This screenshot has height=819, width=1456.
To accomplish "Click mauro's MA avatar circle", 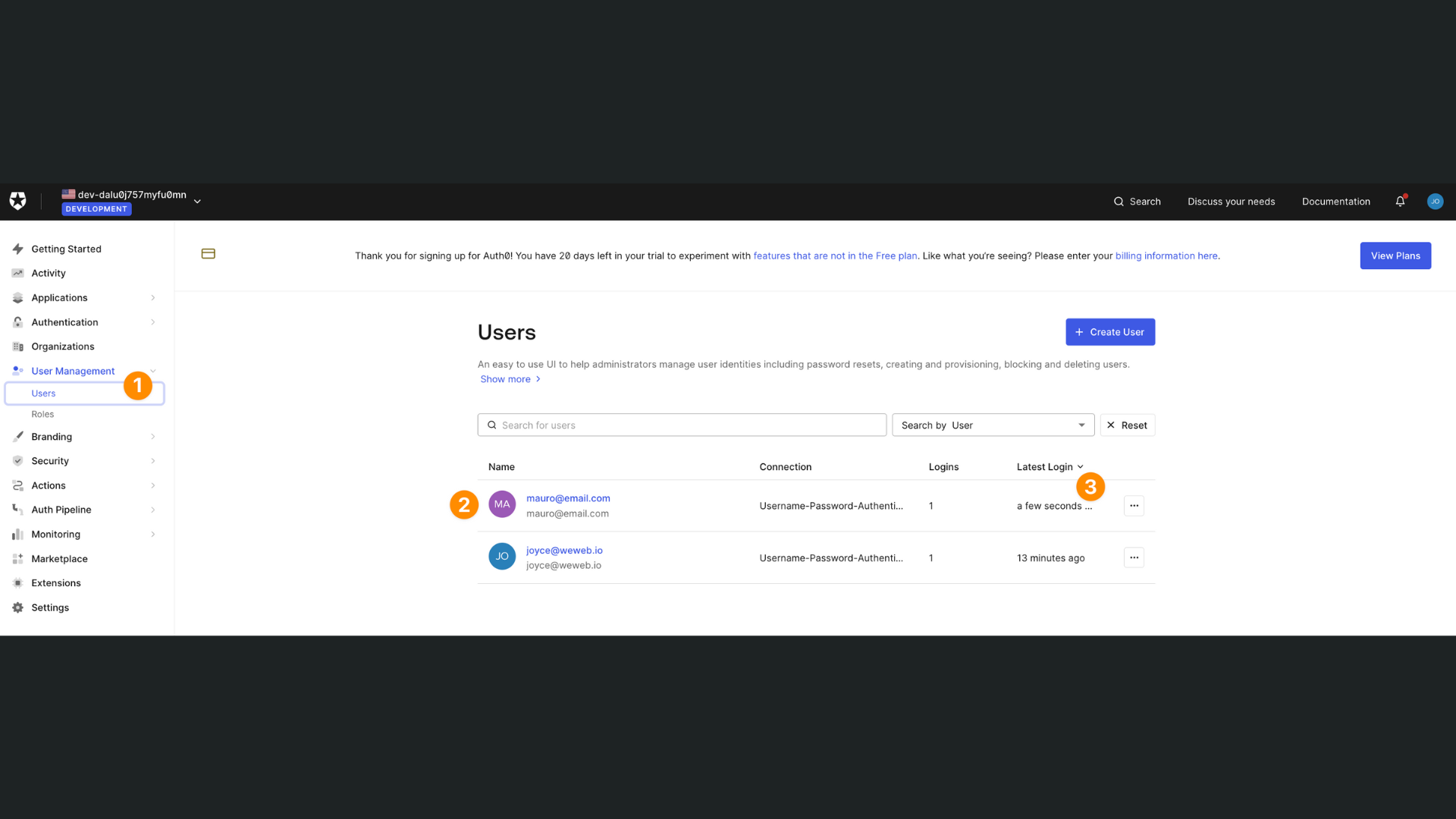I will [501, 504].
